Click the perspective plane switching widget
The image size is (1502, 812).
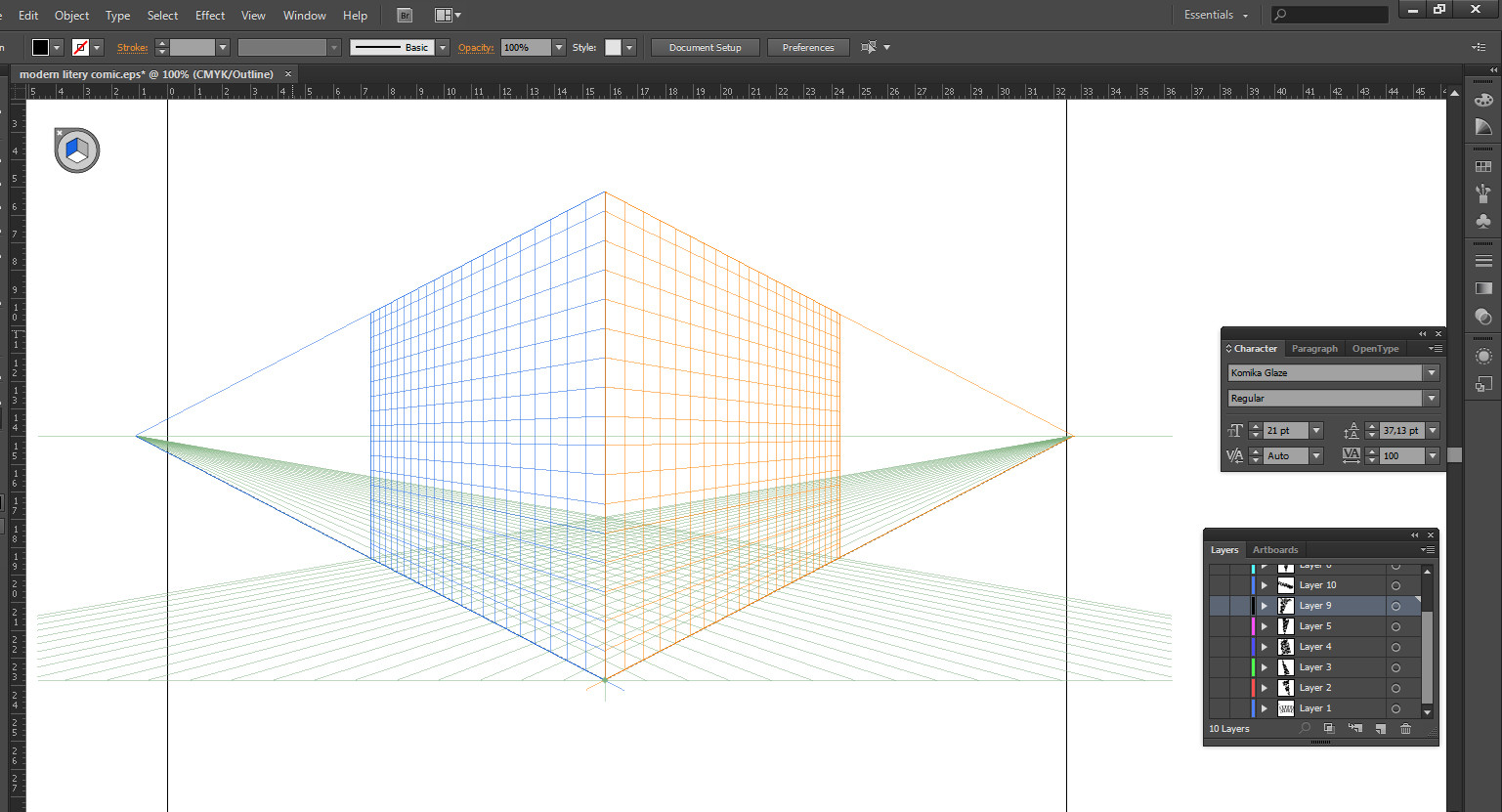coord(77,150)
